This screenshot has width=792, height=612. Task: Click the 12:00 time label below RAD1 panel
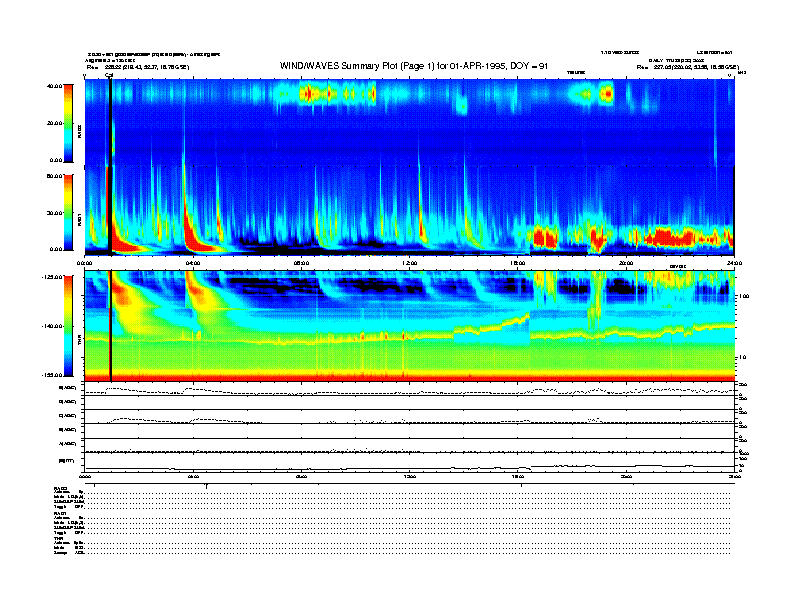[x=410, y=263]
